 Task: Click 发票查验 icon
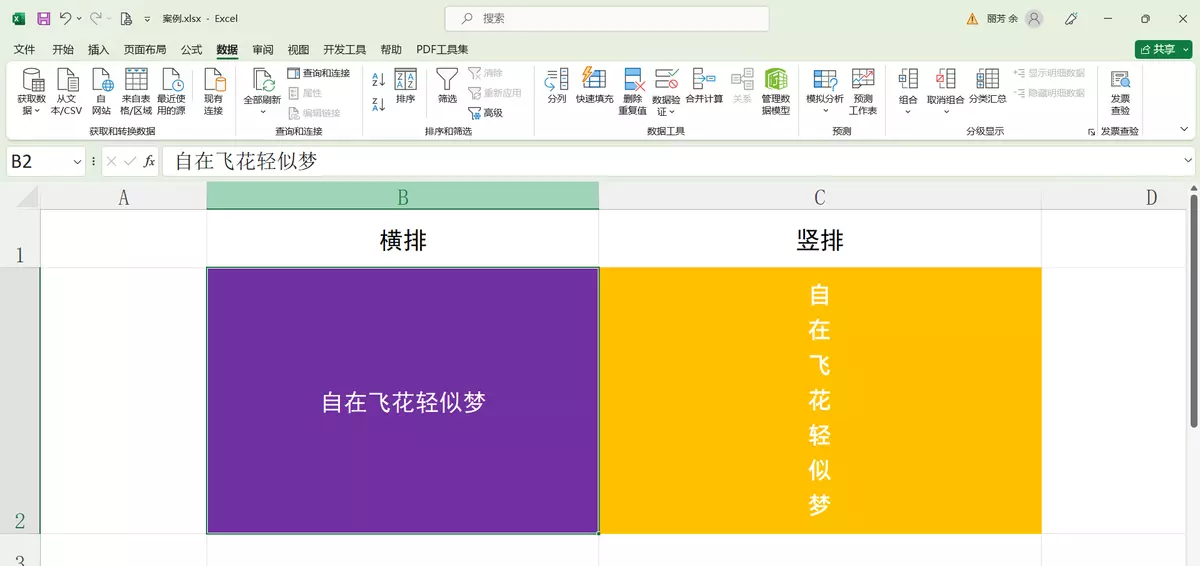coord(1120,80)
